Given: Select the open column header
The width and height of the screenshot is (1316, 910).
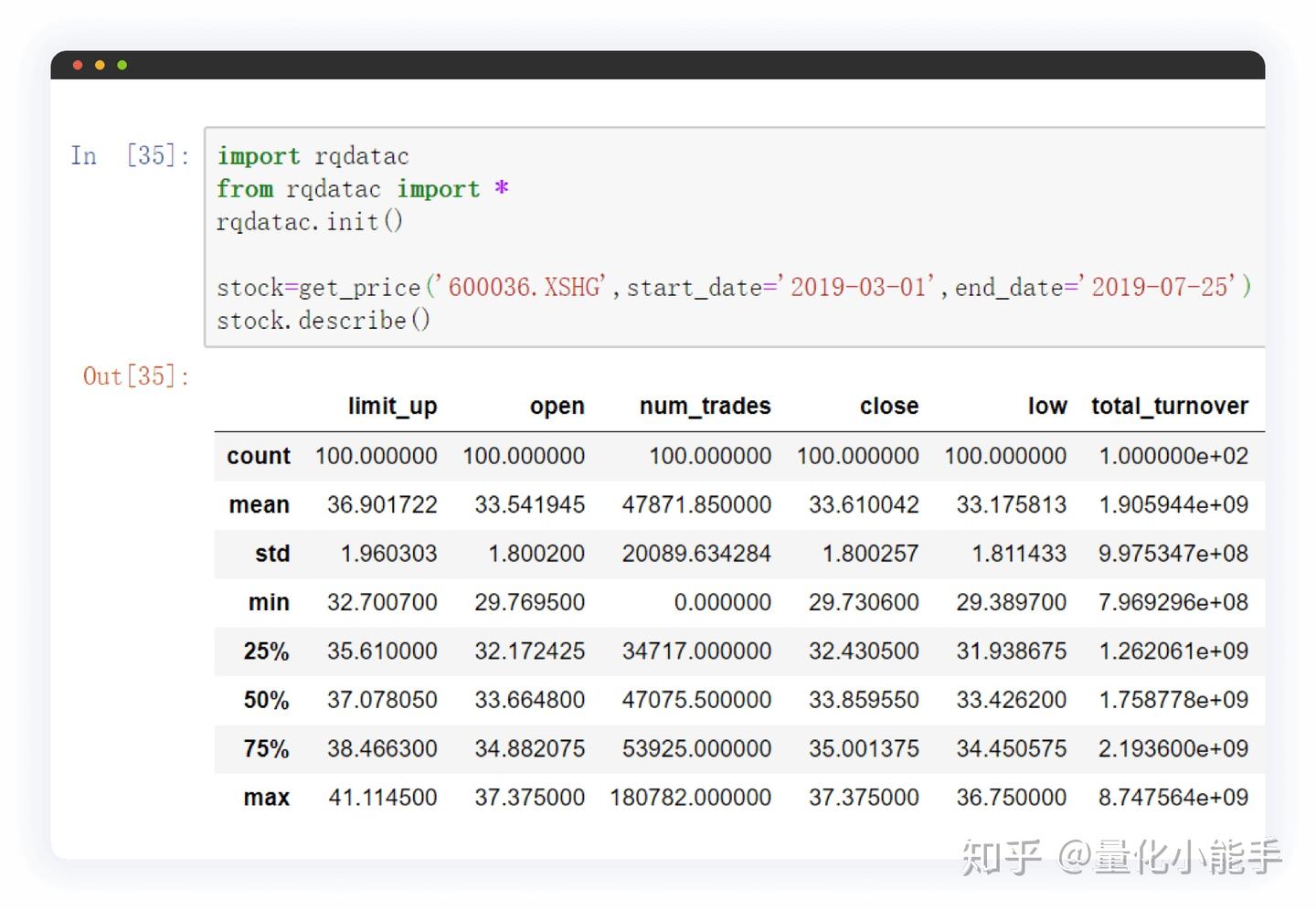Looking at the screenshot, I should (557, 406).
